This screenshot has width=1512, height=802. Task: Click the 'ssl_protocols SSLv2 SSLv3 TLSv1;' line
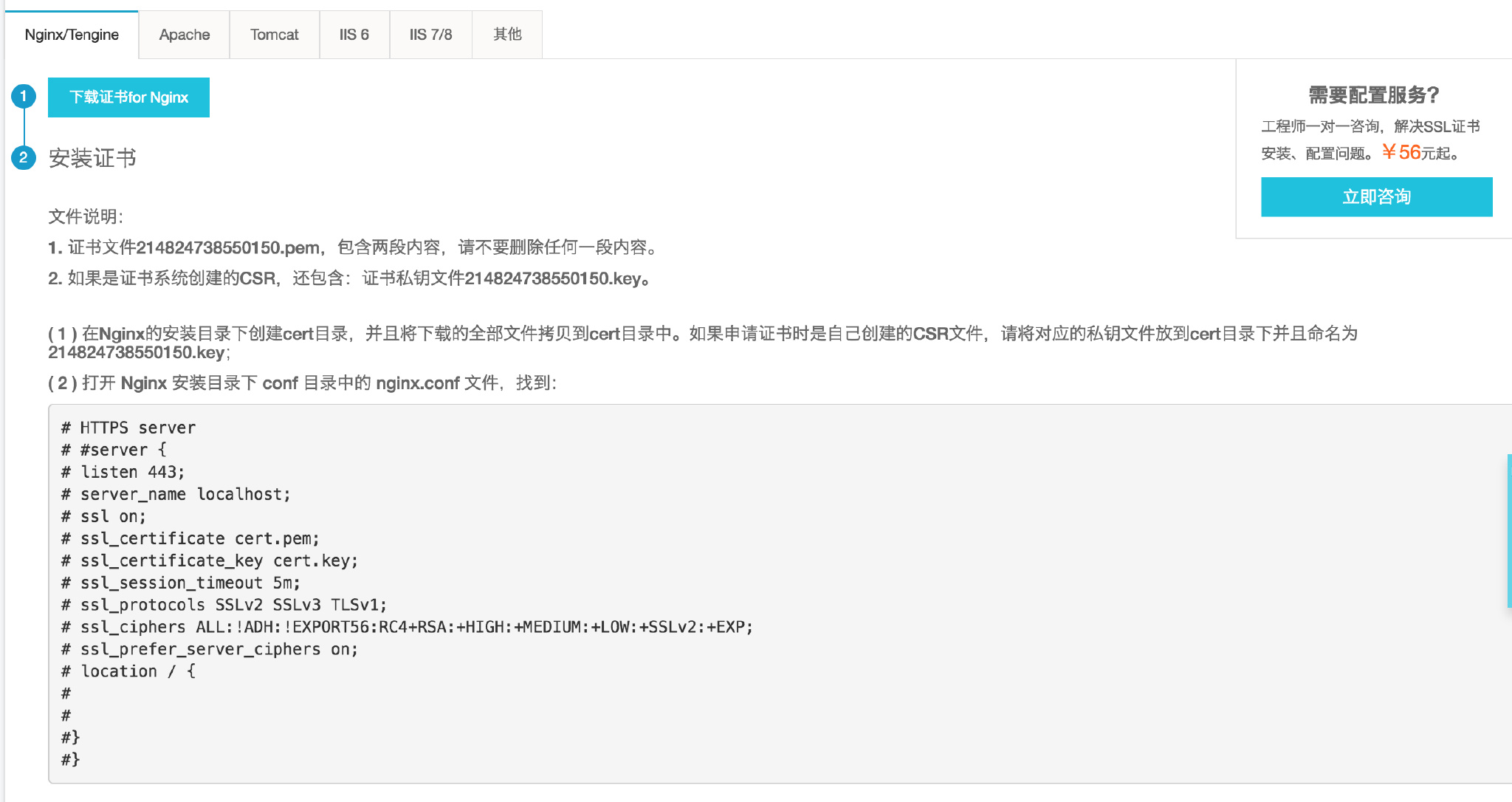[224, 605]
